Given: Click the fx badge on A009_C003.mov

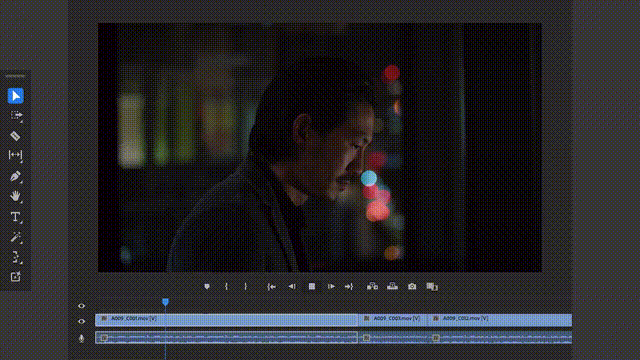Looking at the screenshot, I should (367, 318).
